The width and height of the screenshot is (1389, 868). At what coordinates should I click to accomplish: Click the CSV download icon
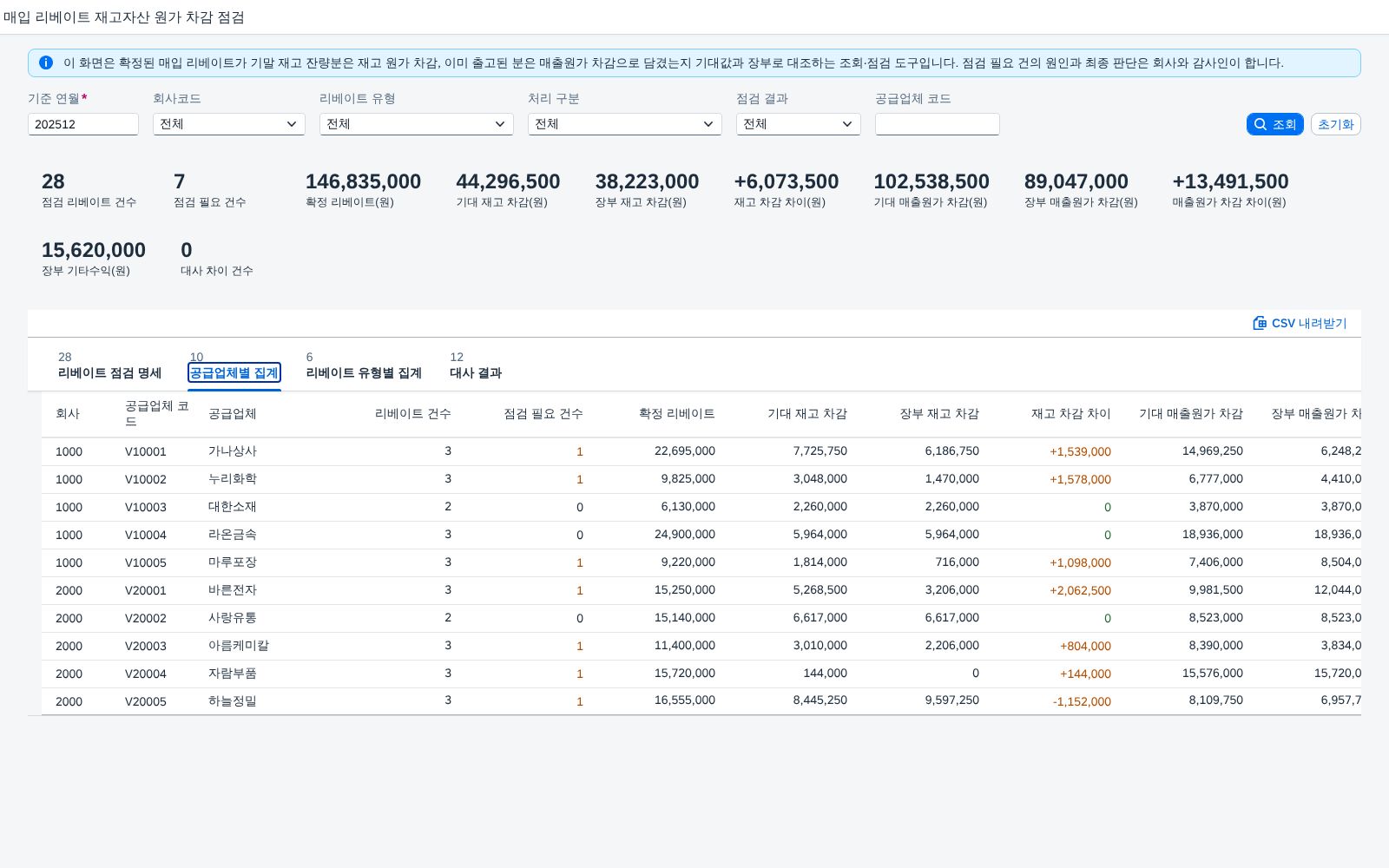click(1260, 323)
